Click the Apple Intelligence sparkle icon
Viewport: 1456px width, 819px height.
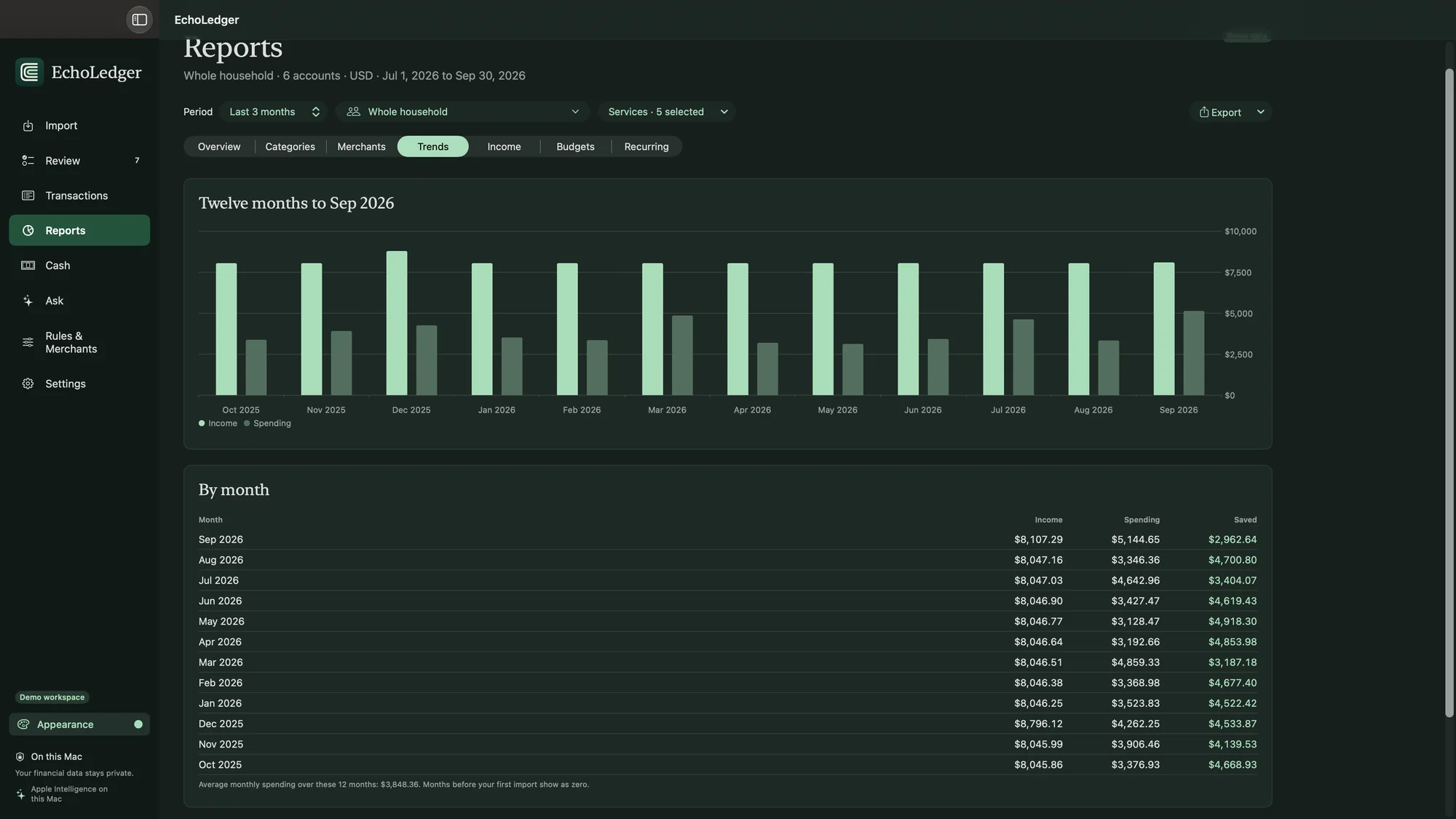coord(20,794)
